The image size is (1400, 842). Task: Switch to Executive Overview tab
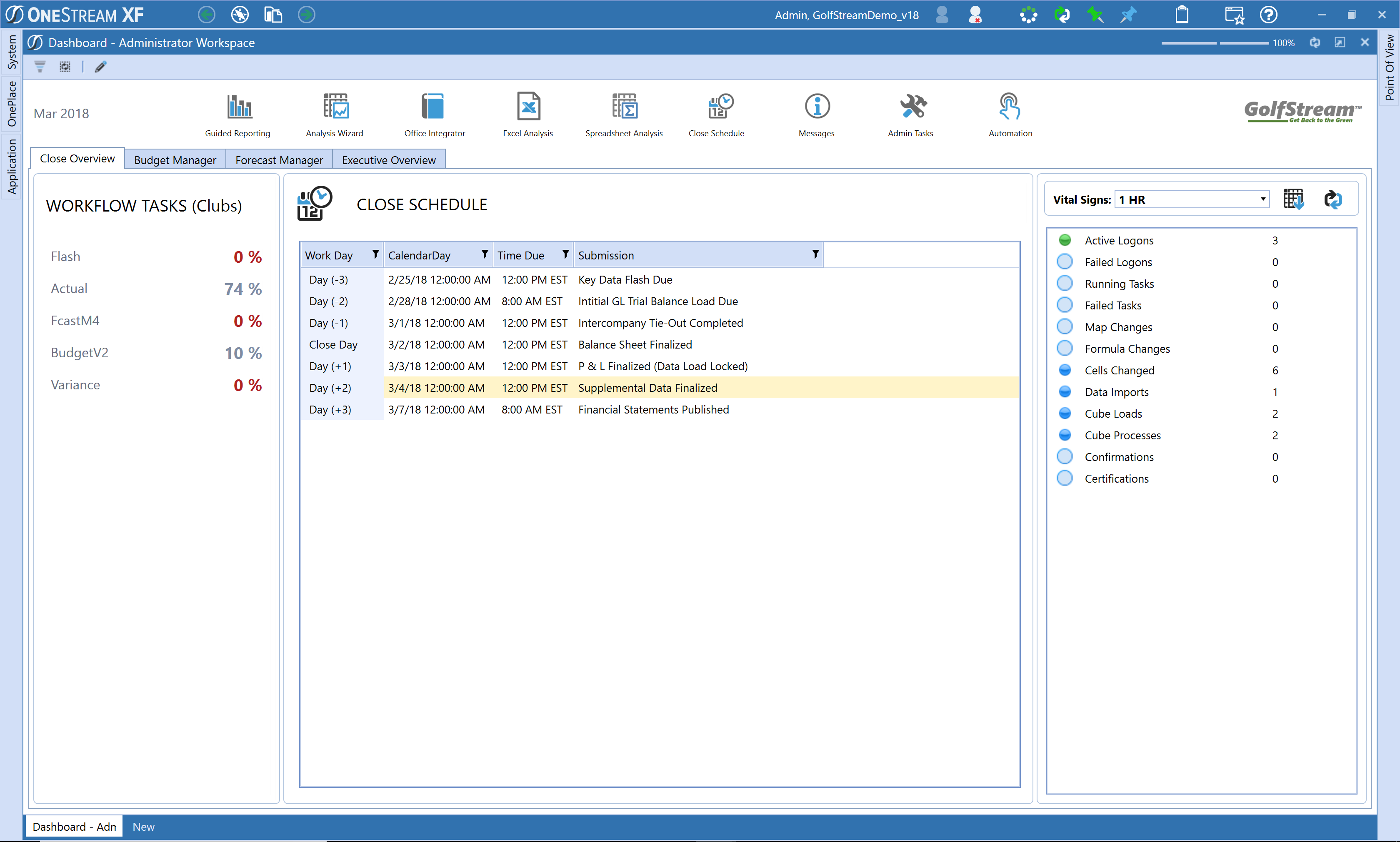pos(389,160)
